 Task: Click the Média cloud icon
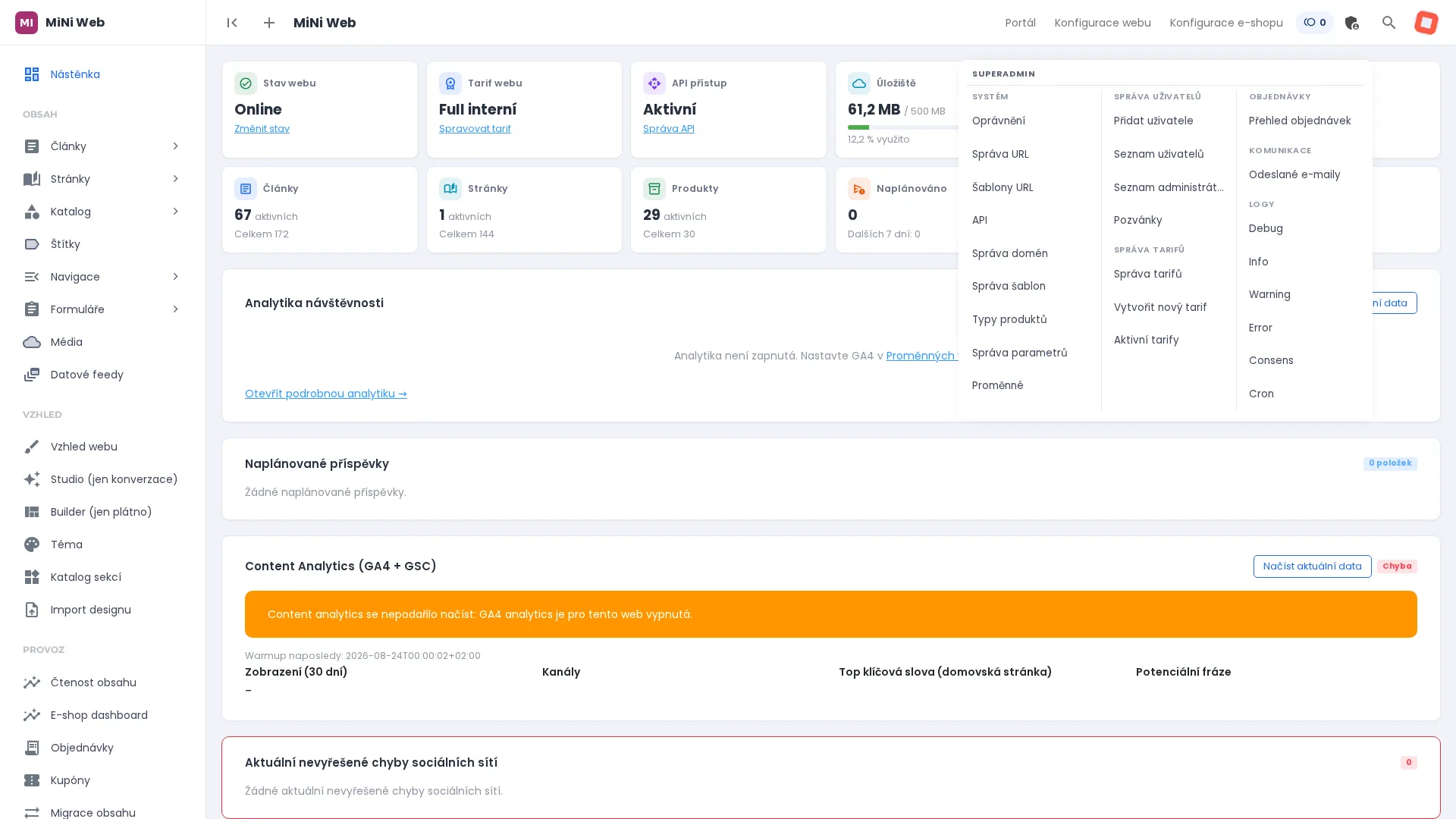pyautogui.click(x=32, y=342)
